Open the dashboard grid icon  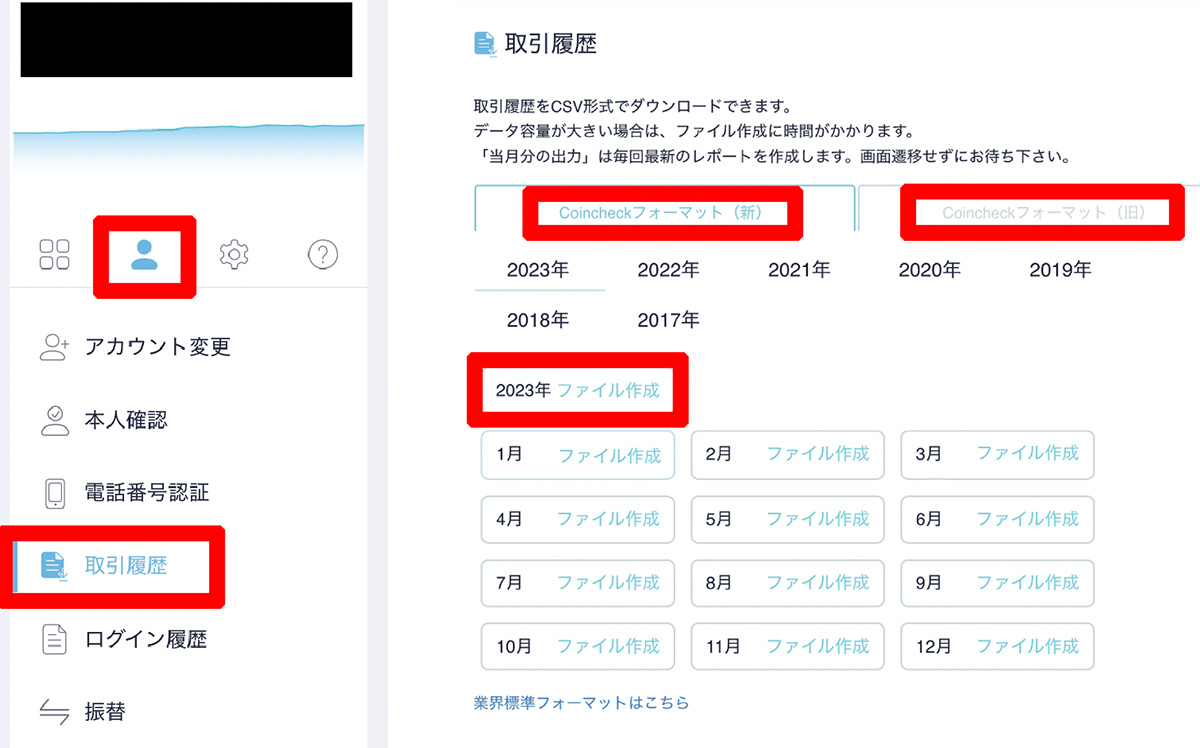[54, 254]
